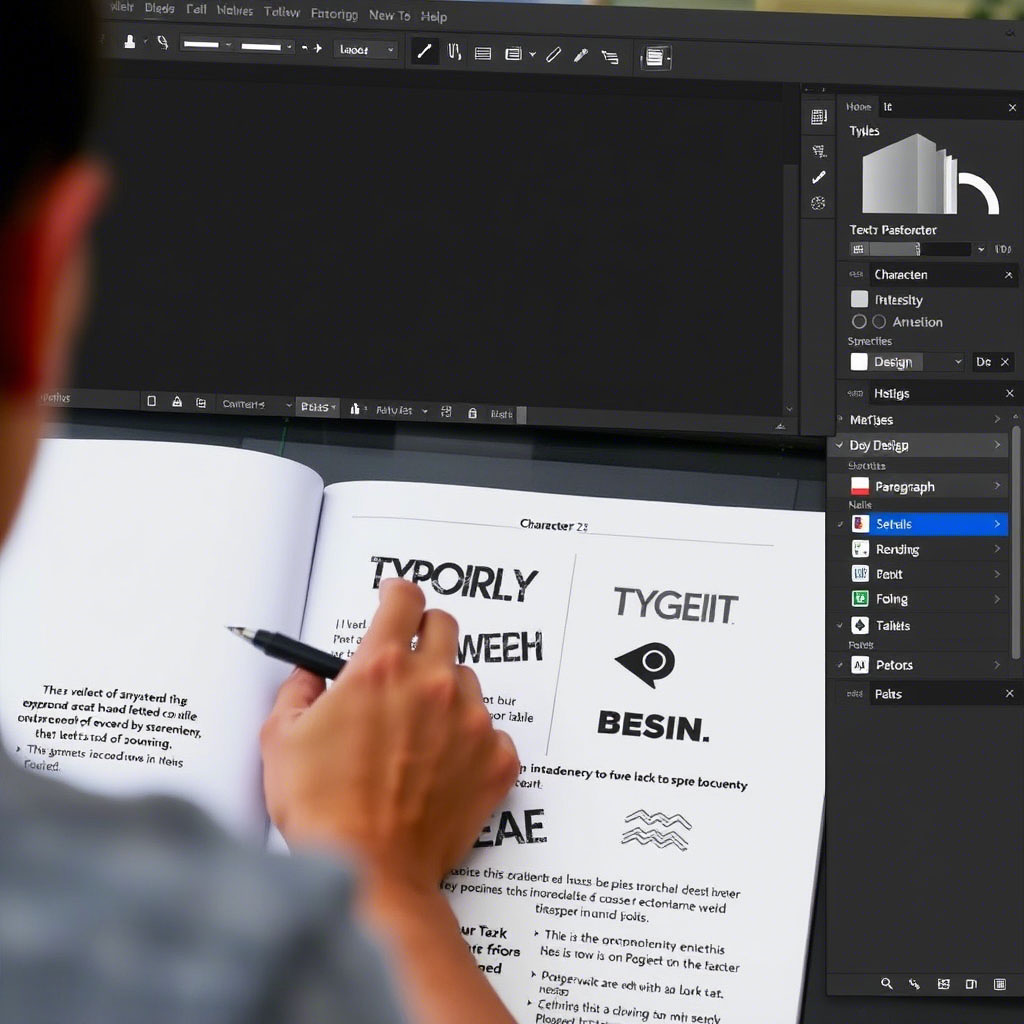Click the Texty Pasforcter slider bar
This screenshot has height=1024, width=1024.
(920, 249)
